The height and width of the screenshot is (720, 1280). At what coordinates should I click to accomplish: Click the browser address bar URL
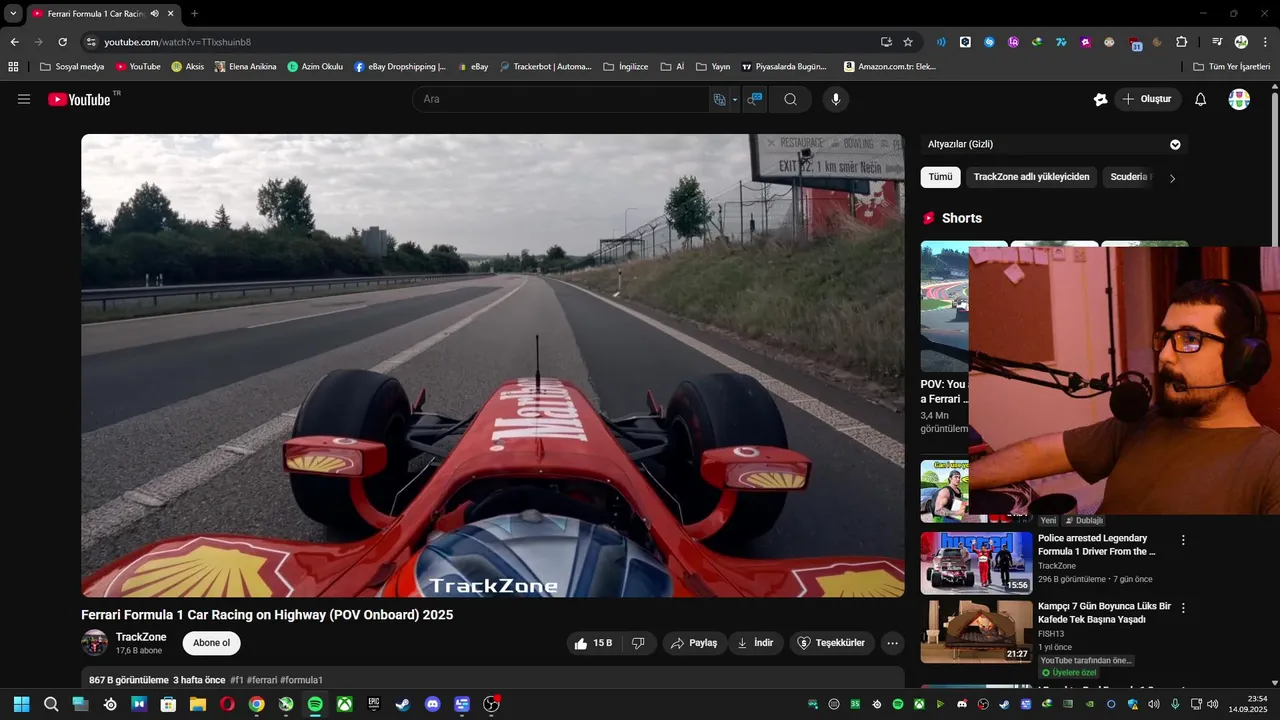pyautogui.click(x=178, y=42)
